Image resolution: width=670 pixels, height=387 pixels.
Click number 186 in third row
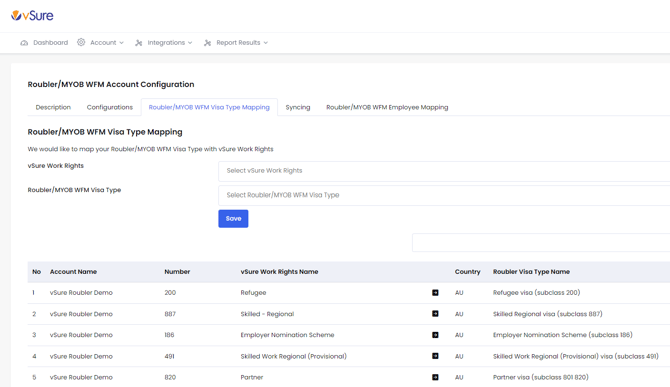pos(169,335)
